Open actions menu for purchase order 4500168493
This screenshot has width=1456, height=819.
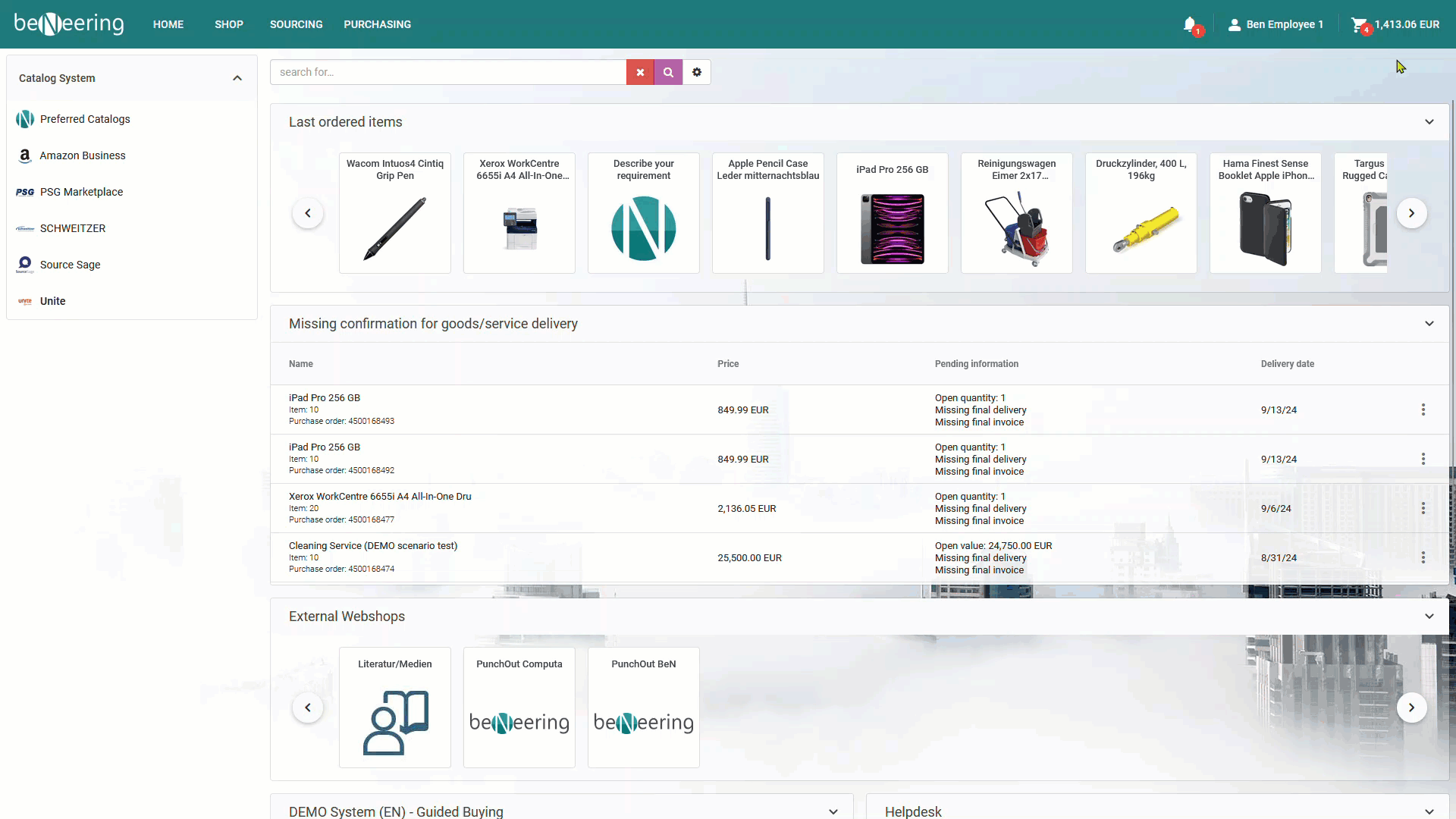pos(1423,409)
